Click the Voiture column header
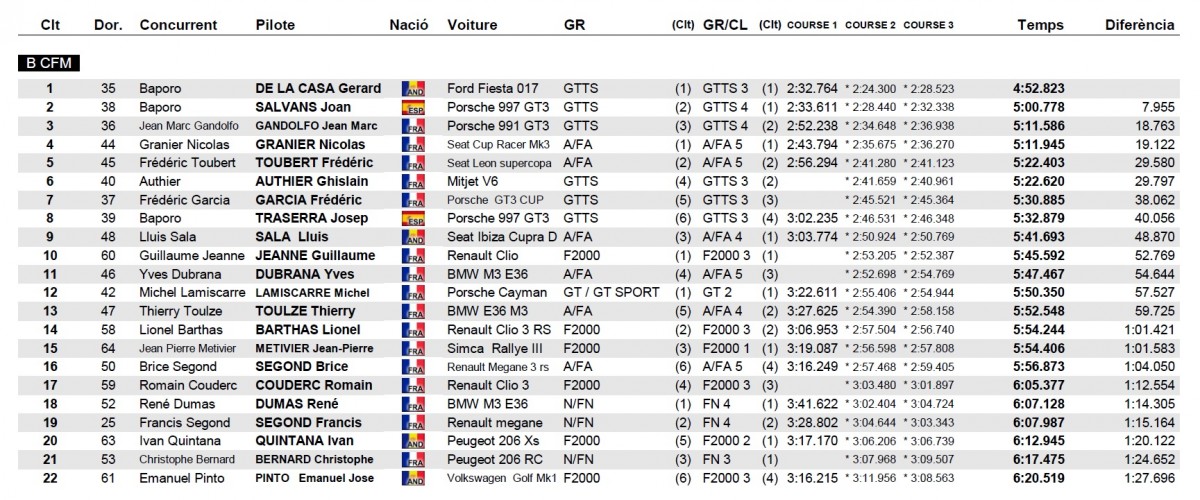1200x500 pixels. click(x=473, y=24)
